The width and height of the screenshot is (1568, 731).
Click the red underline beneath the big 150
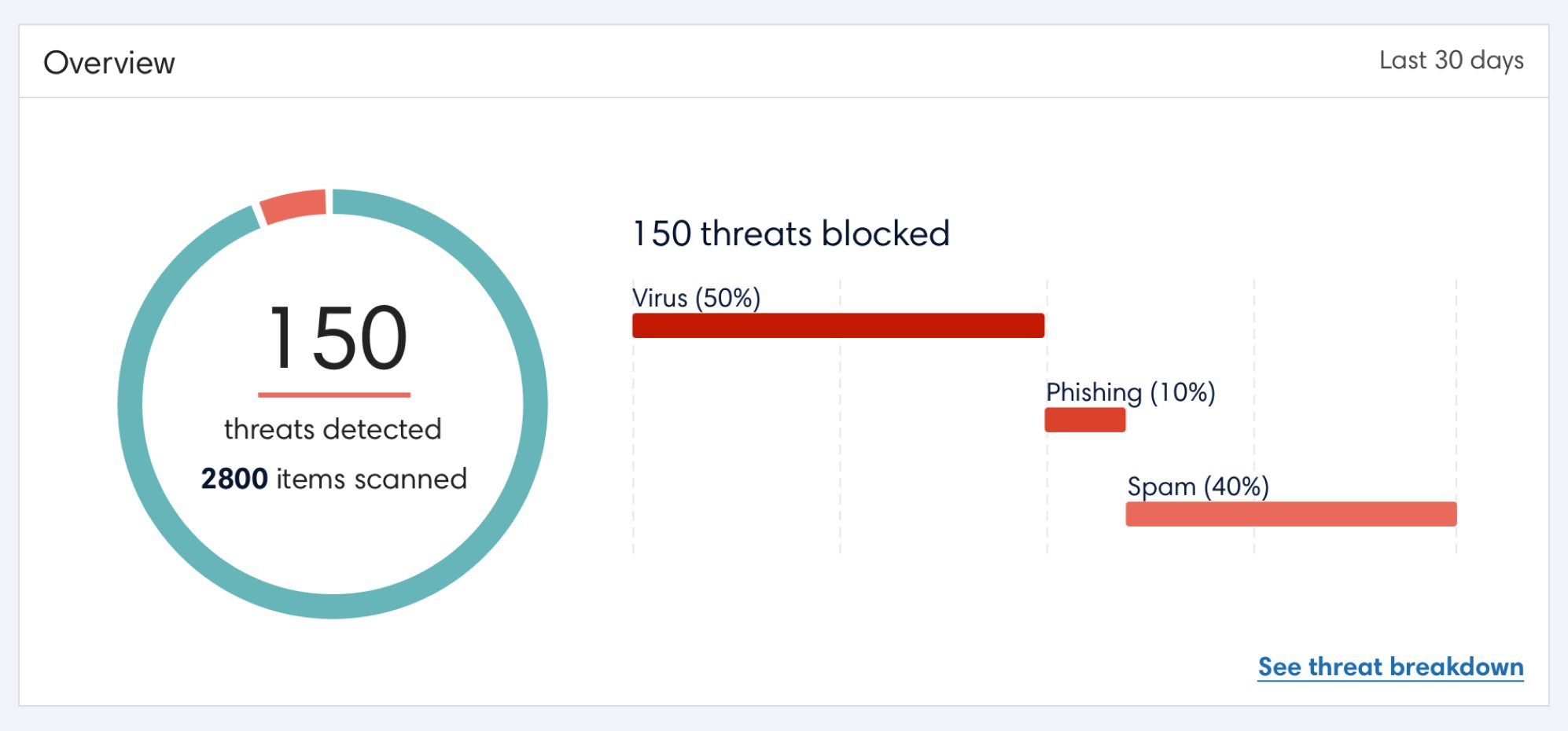(334, 395)
